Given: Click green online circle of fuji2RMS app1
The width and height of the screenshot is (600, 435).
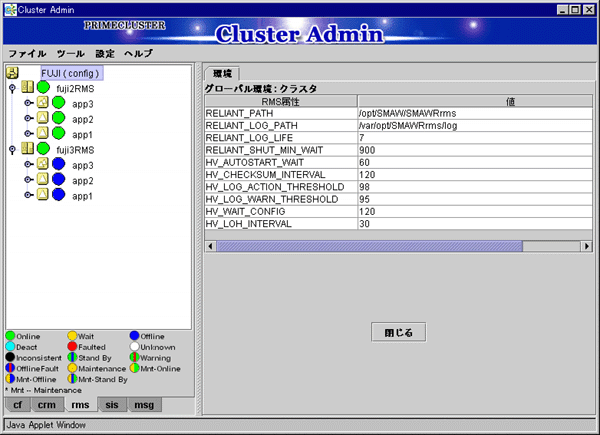Looking at the screenshot, I should click(58, 134).
